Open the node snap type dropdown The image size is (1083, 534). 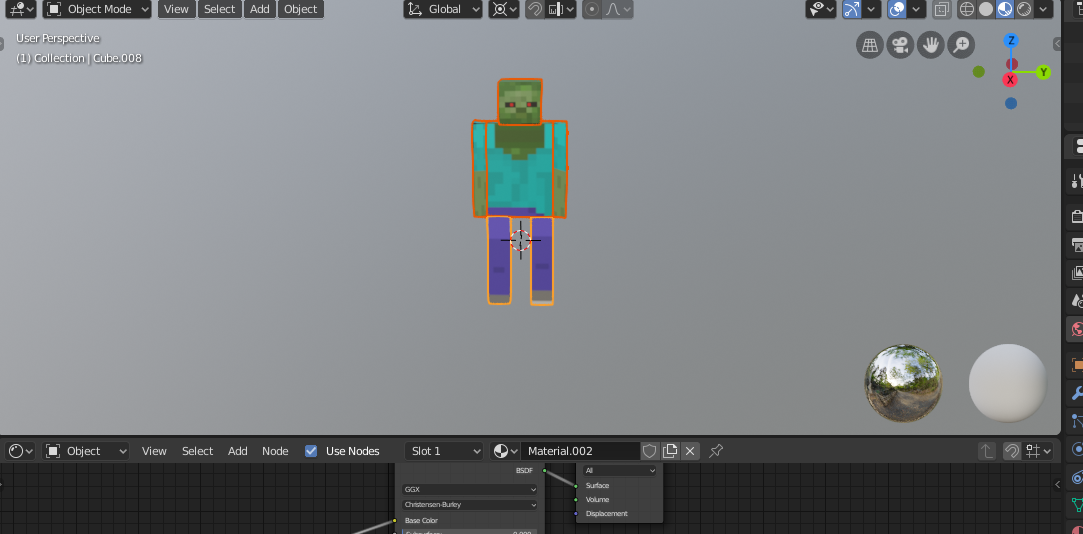coord(1037,451)
